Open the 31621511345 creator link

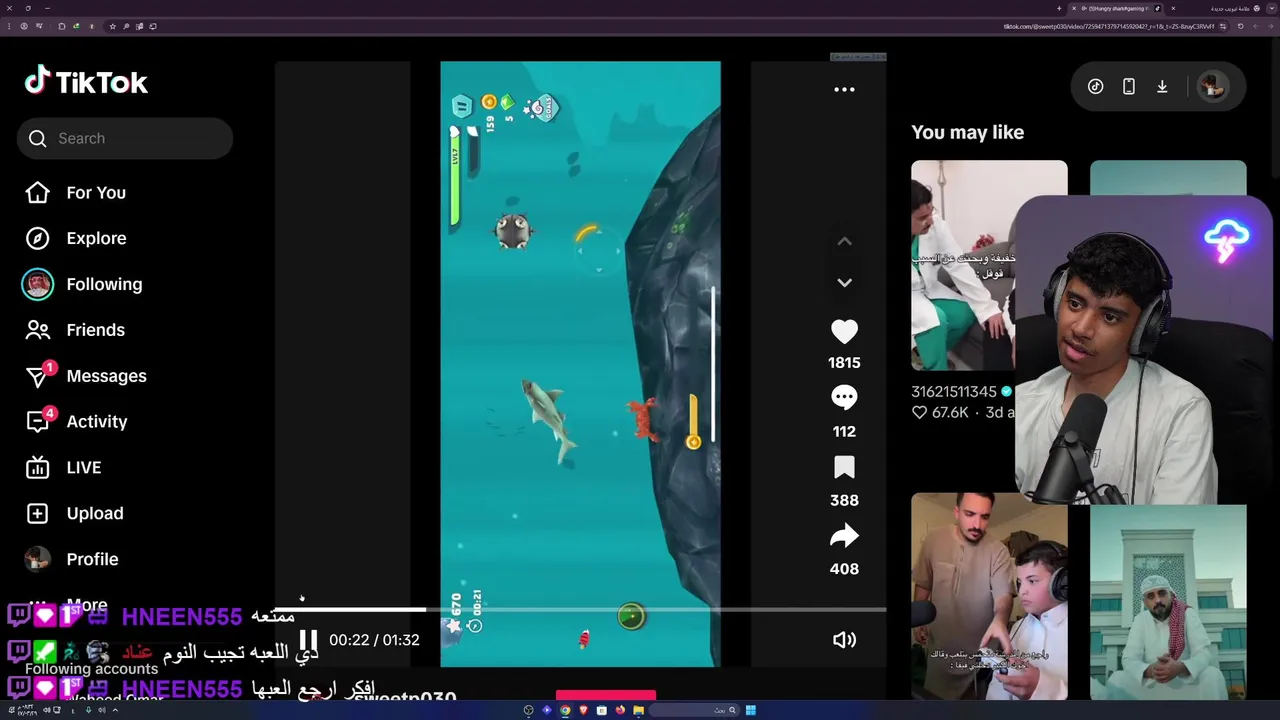tap(954, 392)
